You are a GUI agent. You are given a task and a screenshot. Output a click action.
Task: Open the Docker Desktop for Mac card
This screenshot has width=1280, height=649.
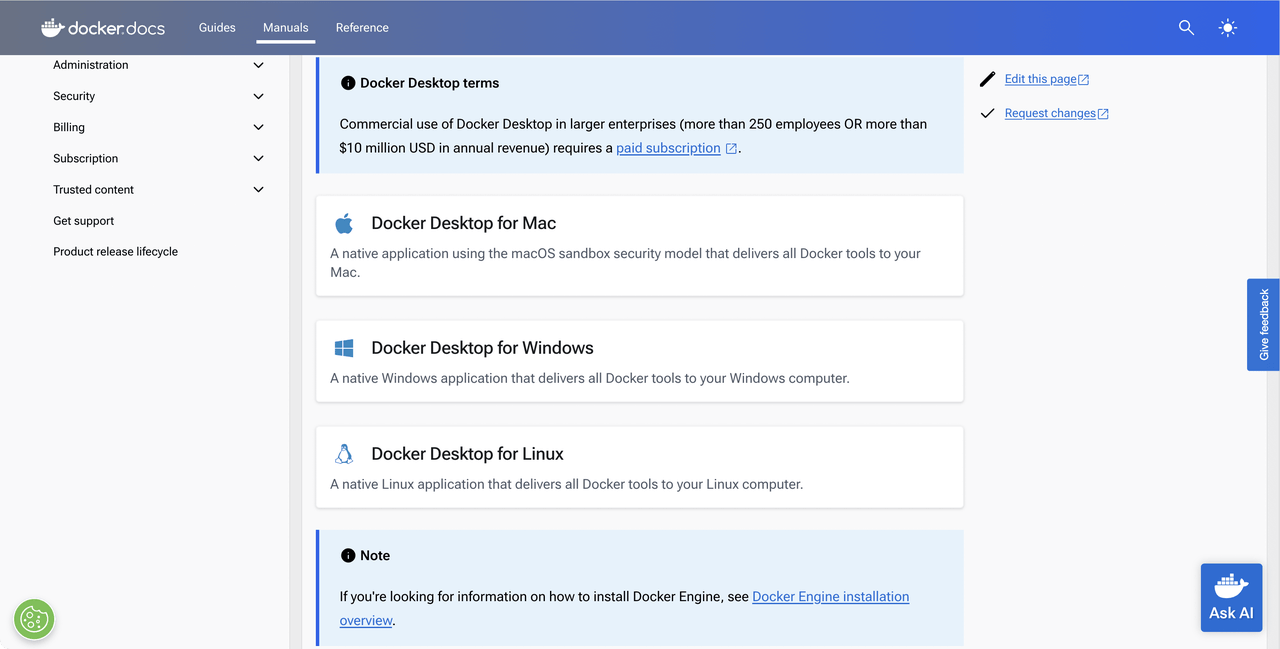coord(639,245)
